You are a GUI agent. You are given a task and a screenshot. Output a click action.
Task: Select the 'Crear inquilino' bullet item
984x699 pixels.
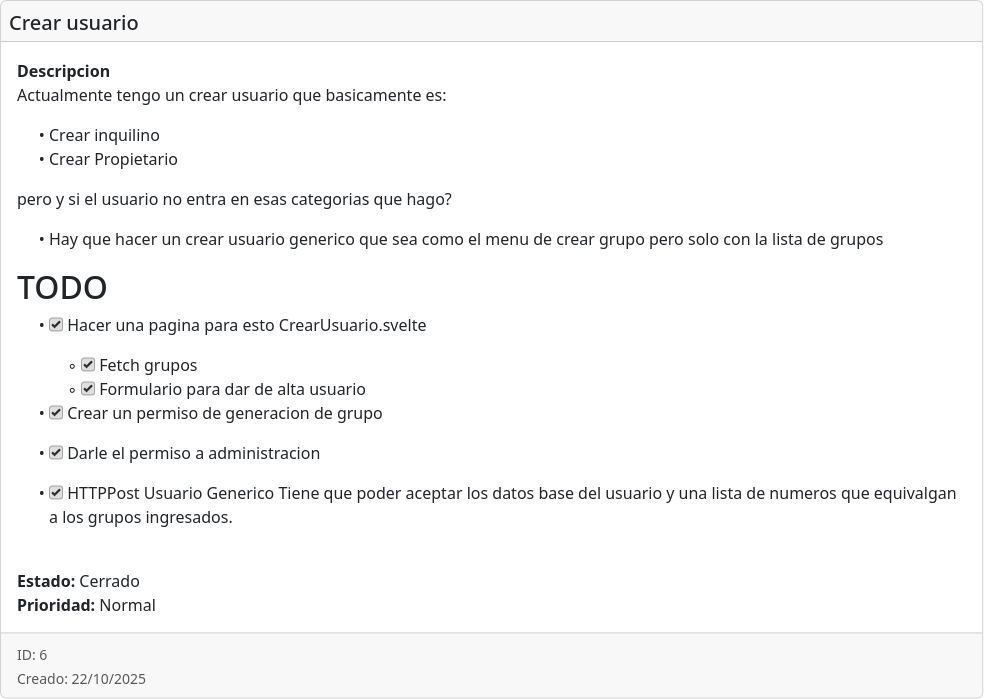click(x=104, y=135)
